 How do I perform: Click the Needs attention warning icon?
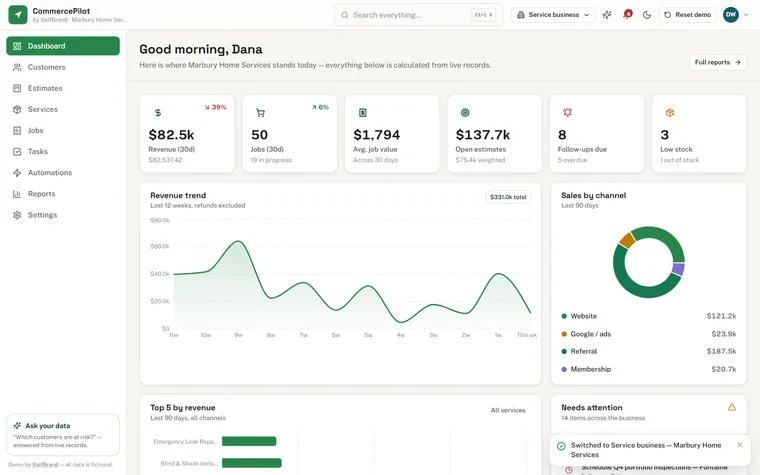pyautogui.click(x=731, y=407)
